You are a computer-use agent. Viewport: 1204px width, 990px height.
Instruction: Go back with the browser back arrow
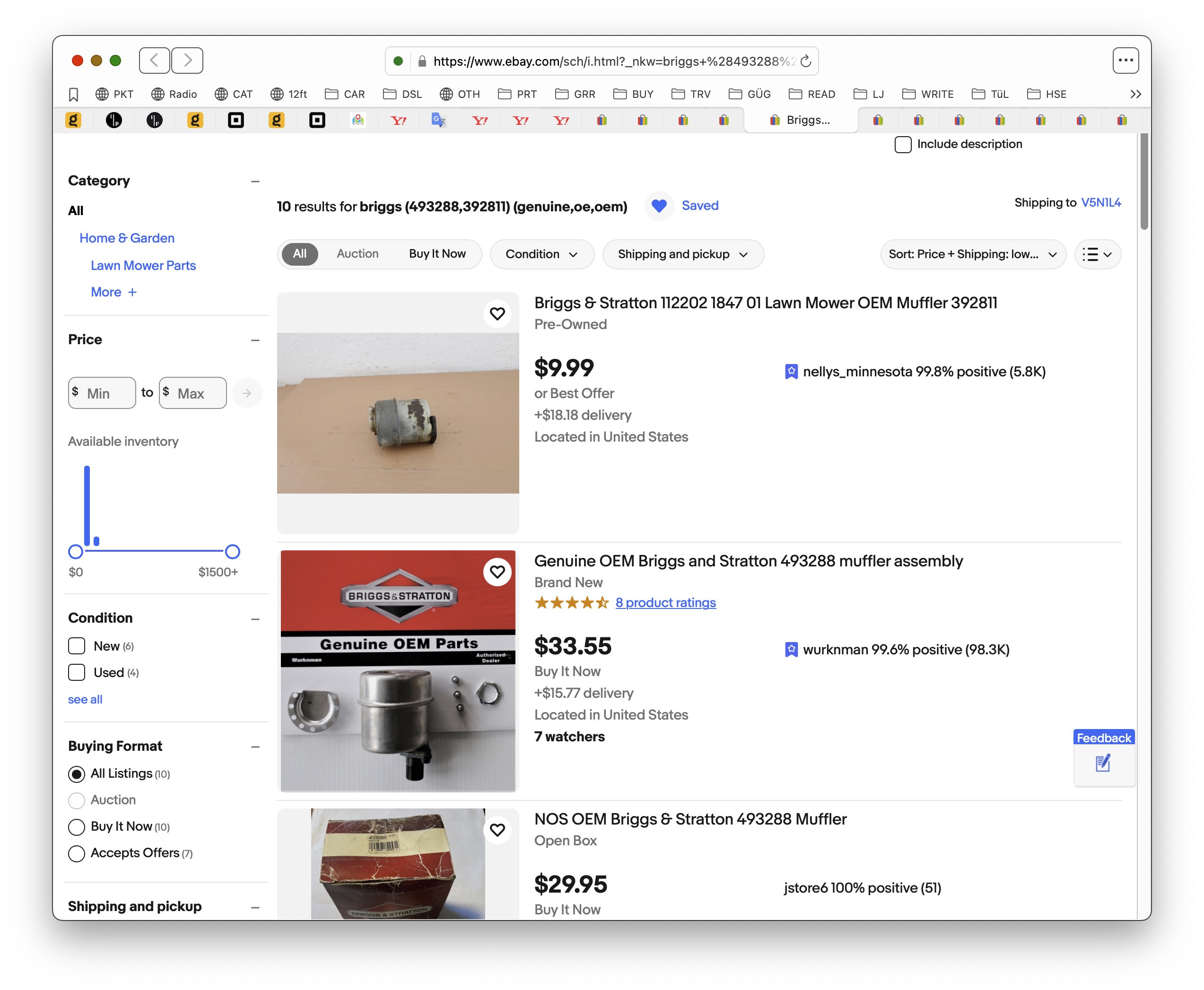[154, 61]
